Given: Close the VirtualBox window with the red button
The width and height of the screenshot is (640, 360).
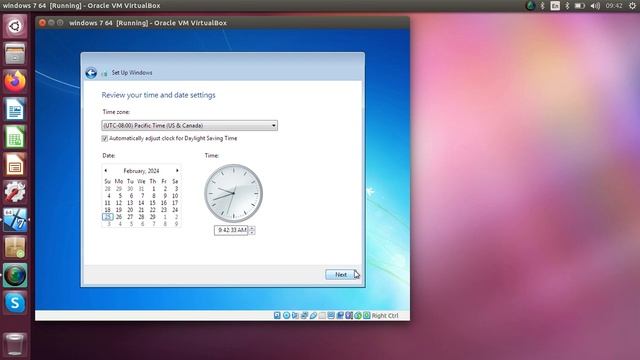Looking at the screenshot, I should coord(42,23).
